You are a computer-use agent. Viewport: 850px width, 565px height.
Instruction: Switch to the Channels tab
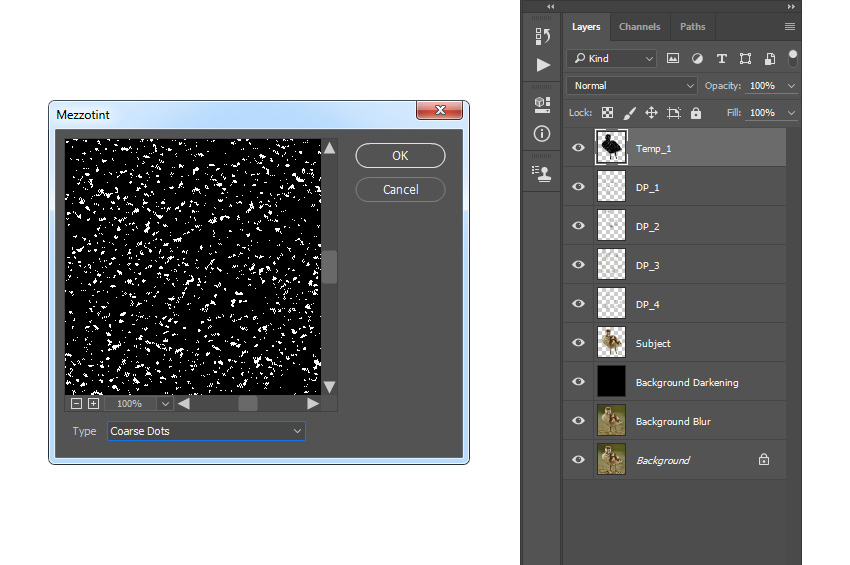(x=640, y=27)
